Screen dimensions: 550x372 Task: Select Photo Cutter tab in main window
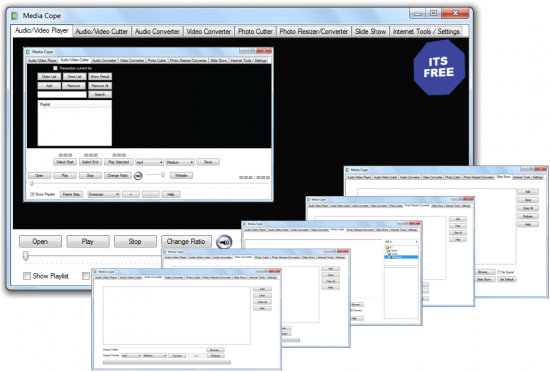255,32
